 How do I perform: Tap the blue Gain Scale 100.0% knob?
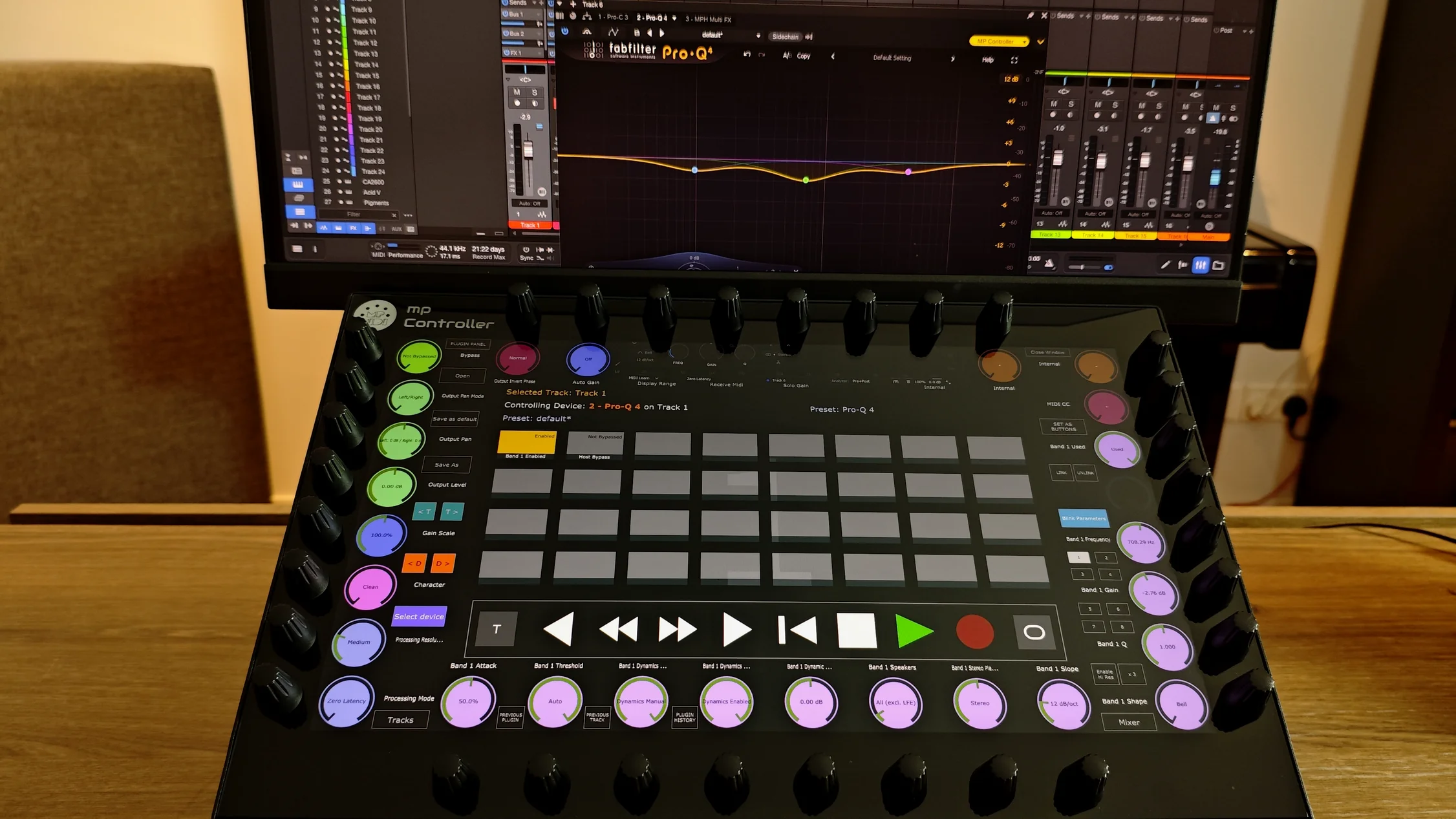click(381, 535)
